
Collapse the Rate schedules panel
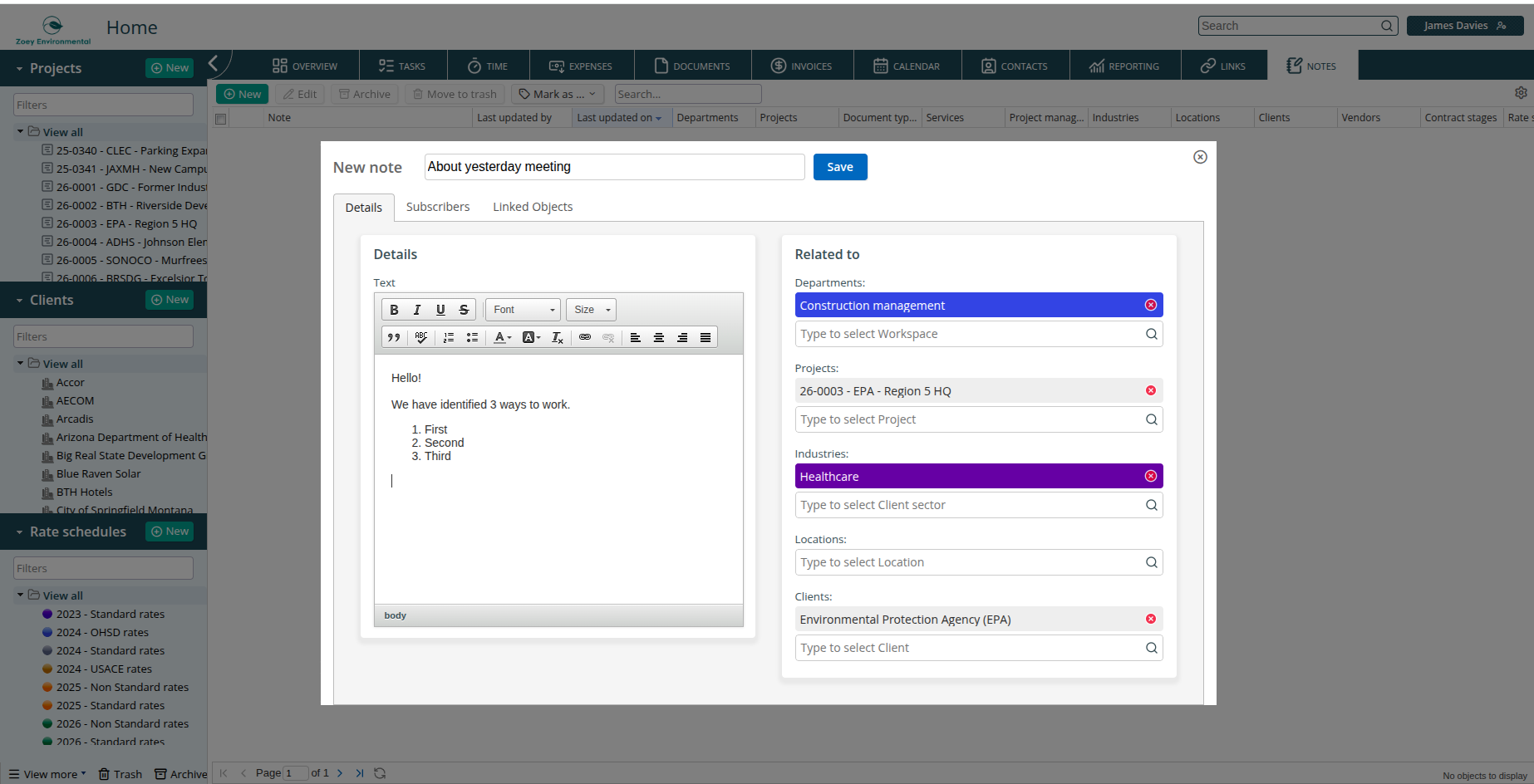pyautogui.click(x=19, y=532)
